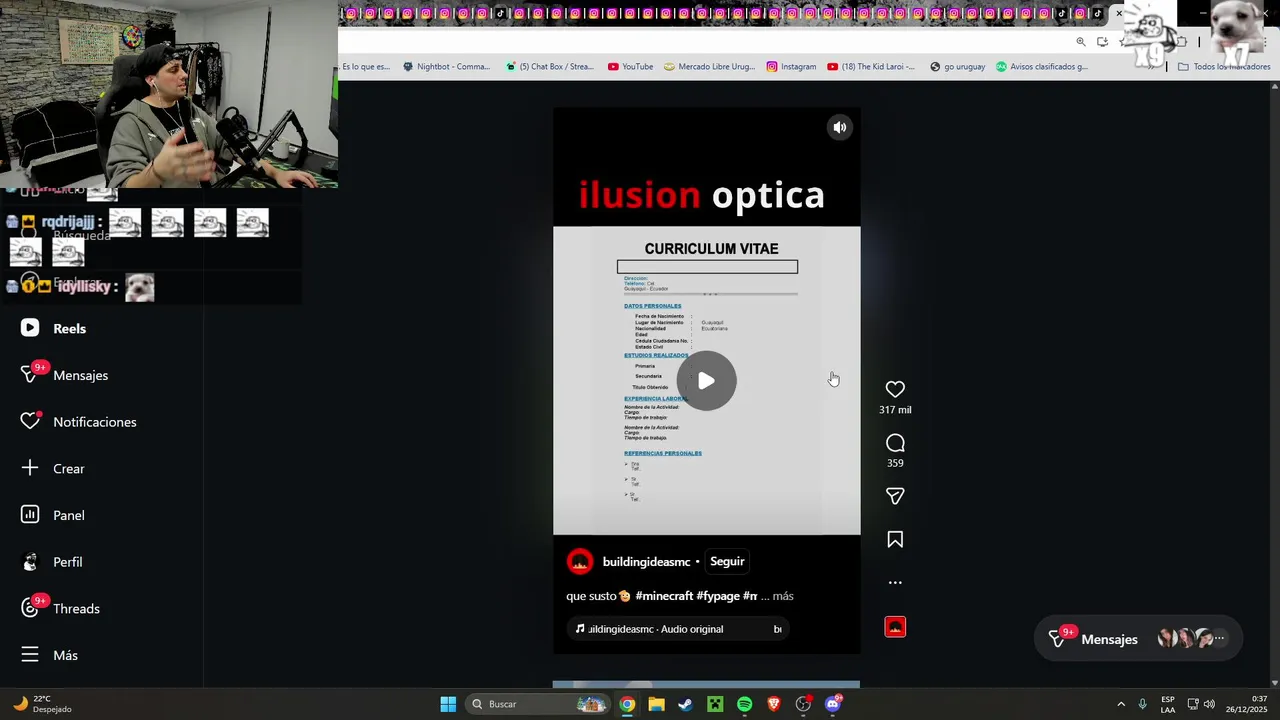
Task: Open the reel's three-dots options menu
Action: pos(895,582)
